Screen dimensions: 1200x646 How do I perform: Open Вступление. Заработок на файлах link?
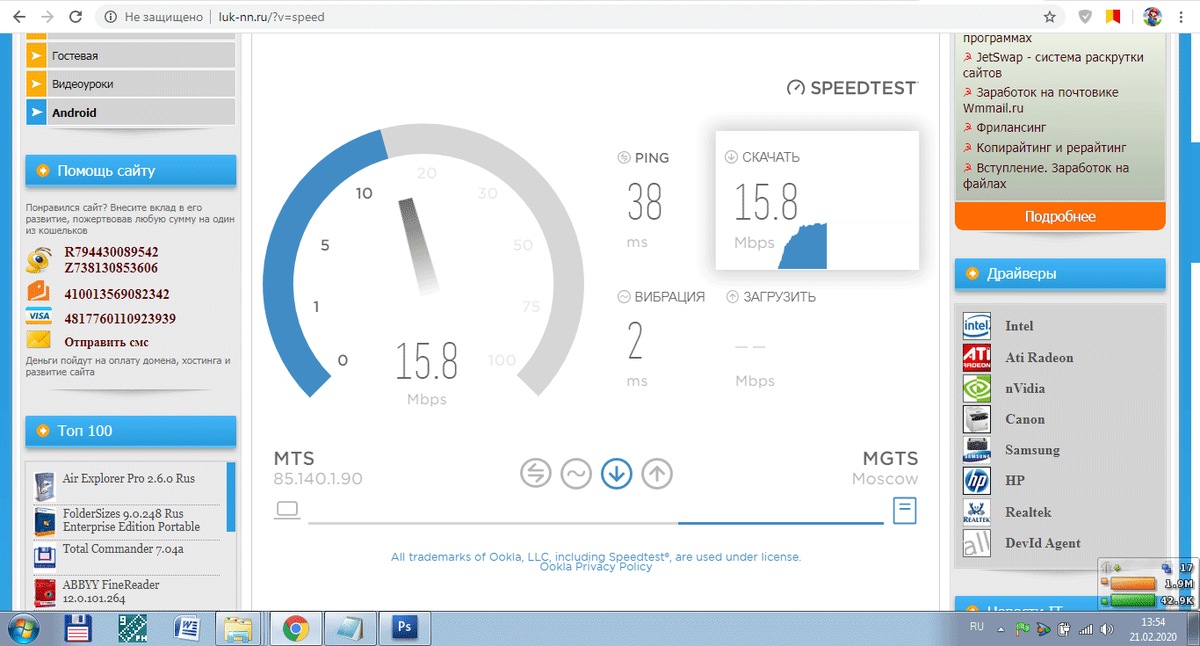point(1045,176)
